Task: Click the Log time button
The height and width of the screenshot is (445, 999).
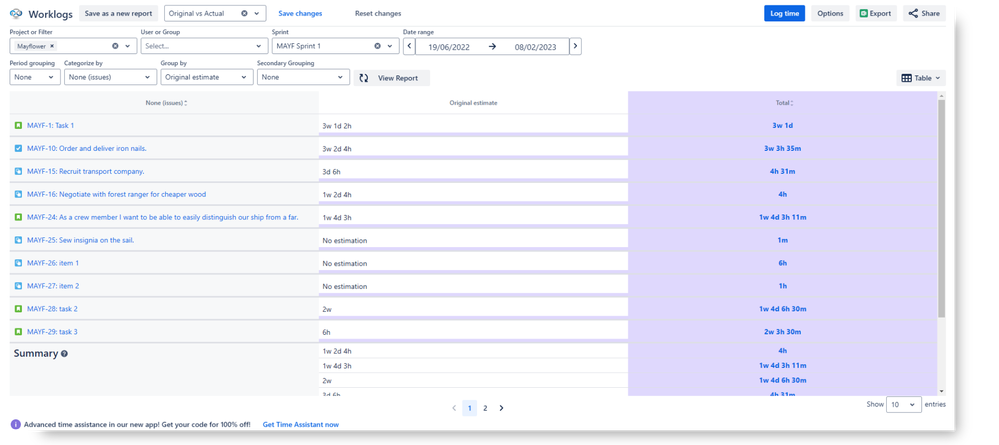Action: click(x=784, y=13)
